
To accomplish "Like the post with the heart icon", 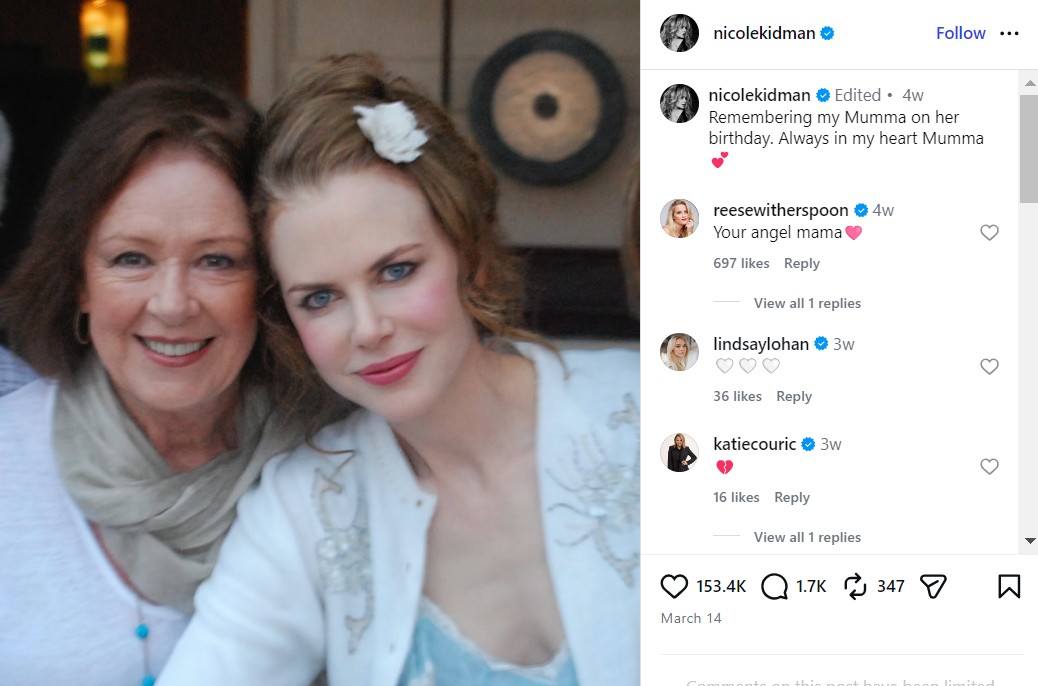I will (675, 586).
